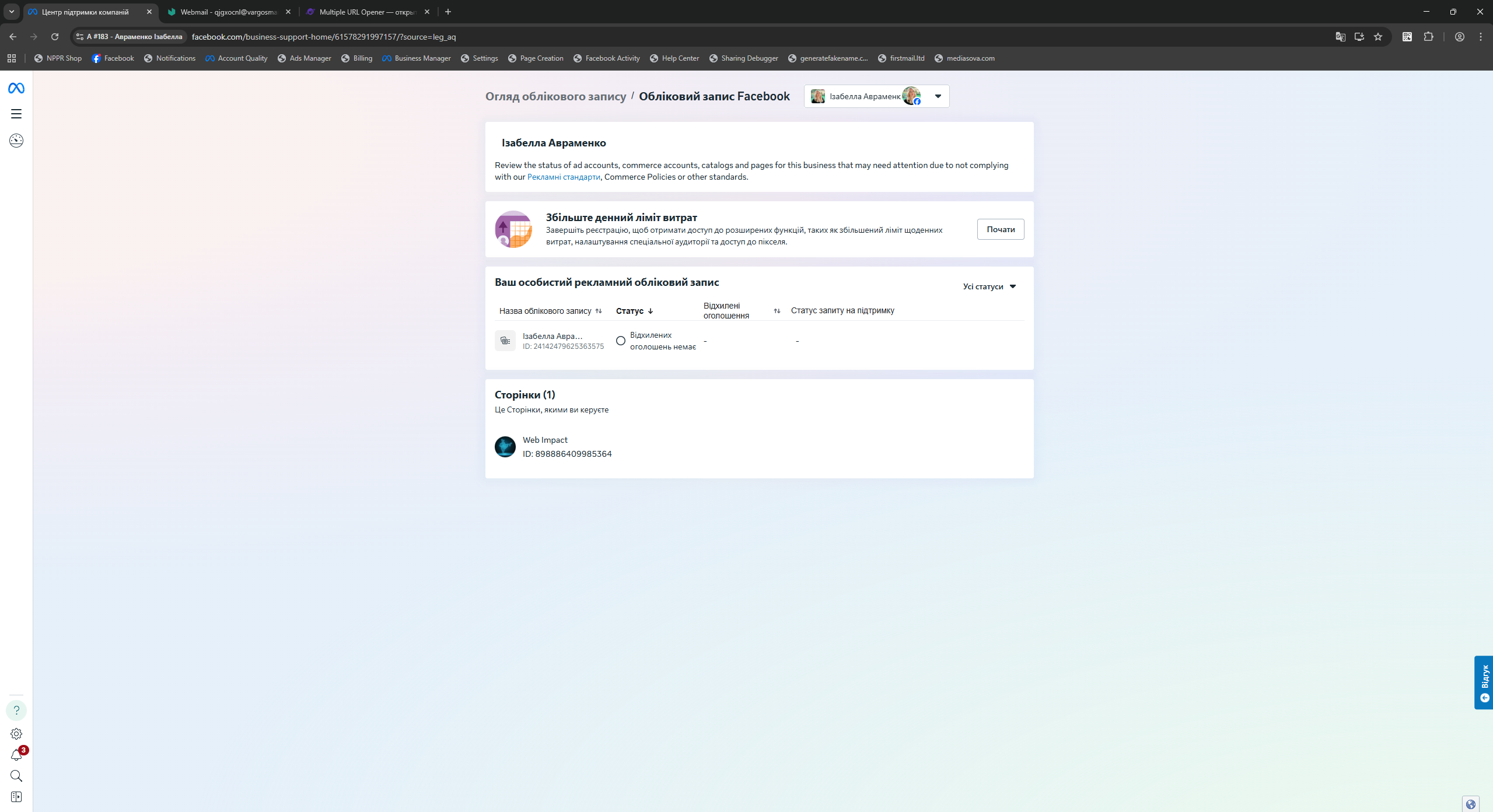Open the help question mark icon
This screenshot has width=1493, height=812.
coord(16,710)
